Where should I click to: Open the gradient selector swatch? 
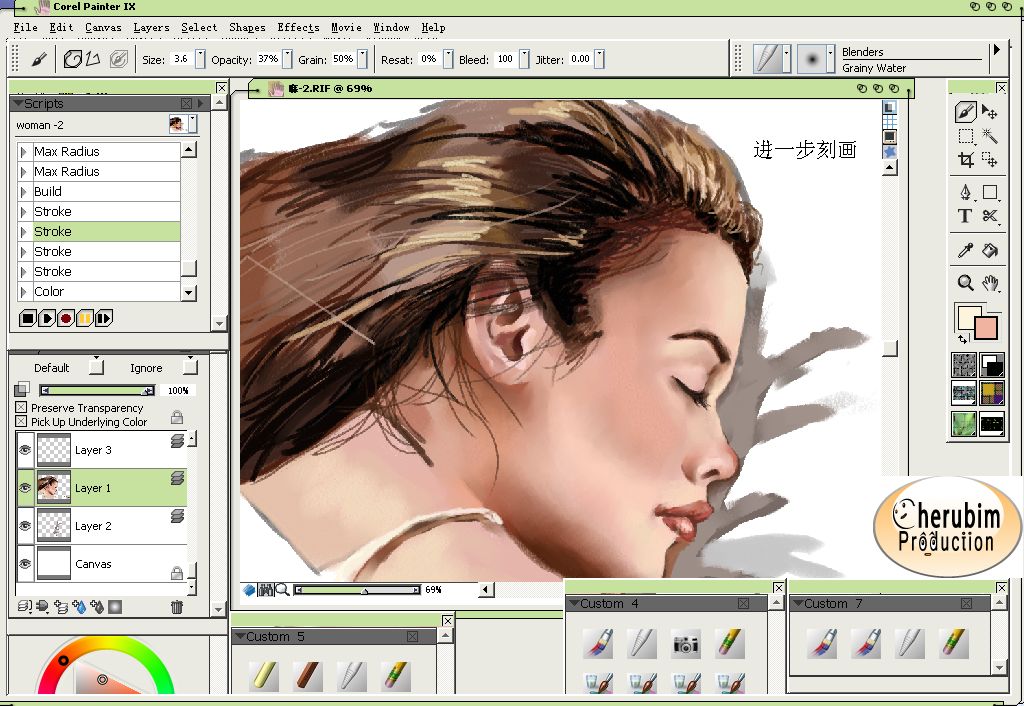pyautogui.click(x=991, y=365)
